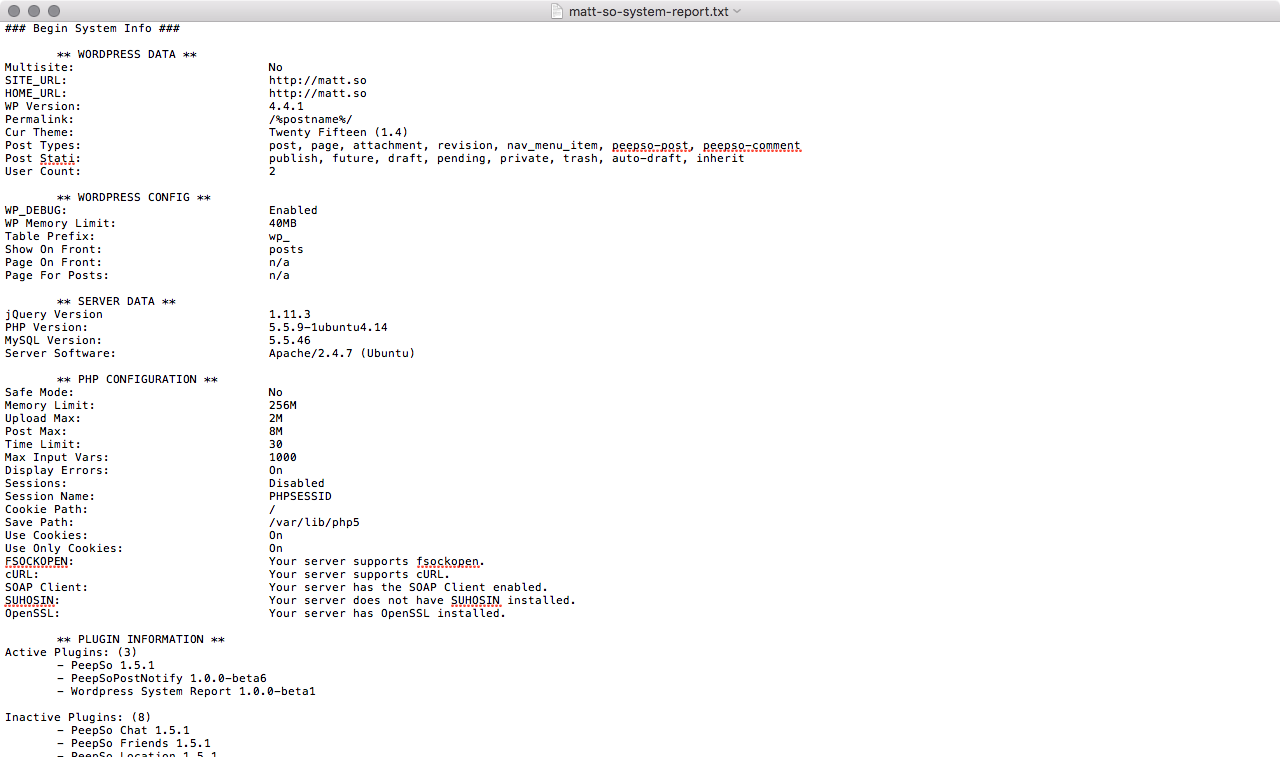Click Save Path value /var/lib/php5
Image resolution: width=1280 pixels, height=757 pixels.
pyautogui.click(x=314, y=522)
